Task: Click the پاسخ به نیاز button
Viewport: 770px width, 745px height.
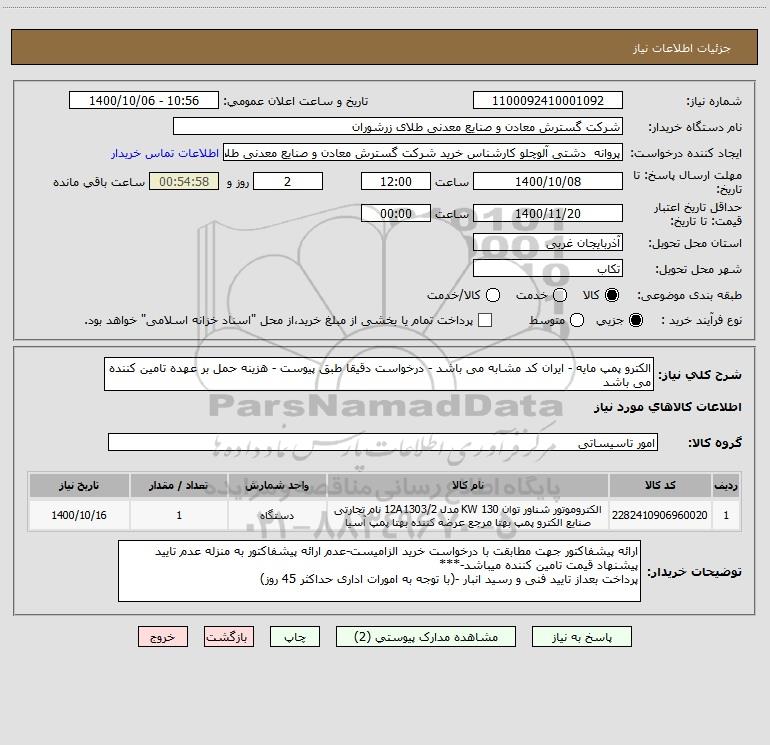Action: [x=582, y=637]
